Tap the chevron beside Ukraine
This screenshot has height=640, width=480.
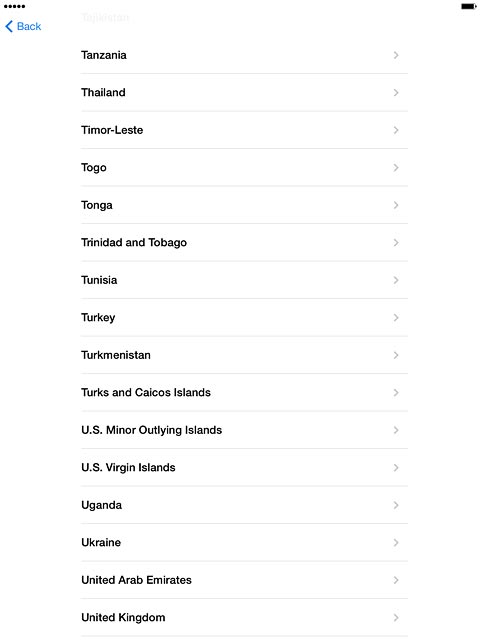click(396, 542)
